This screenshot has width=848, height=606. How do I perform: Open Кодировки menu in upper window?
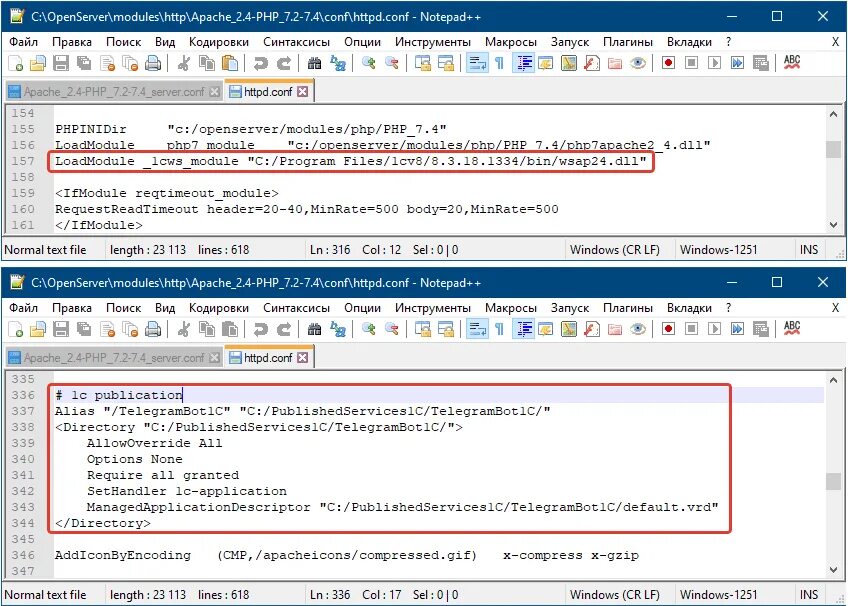point(218,42)
